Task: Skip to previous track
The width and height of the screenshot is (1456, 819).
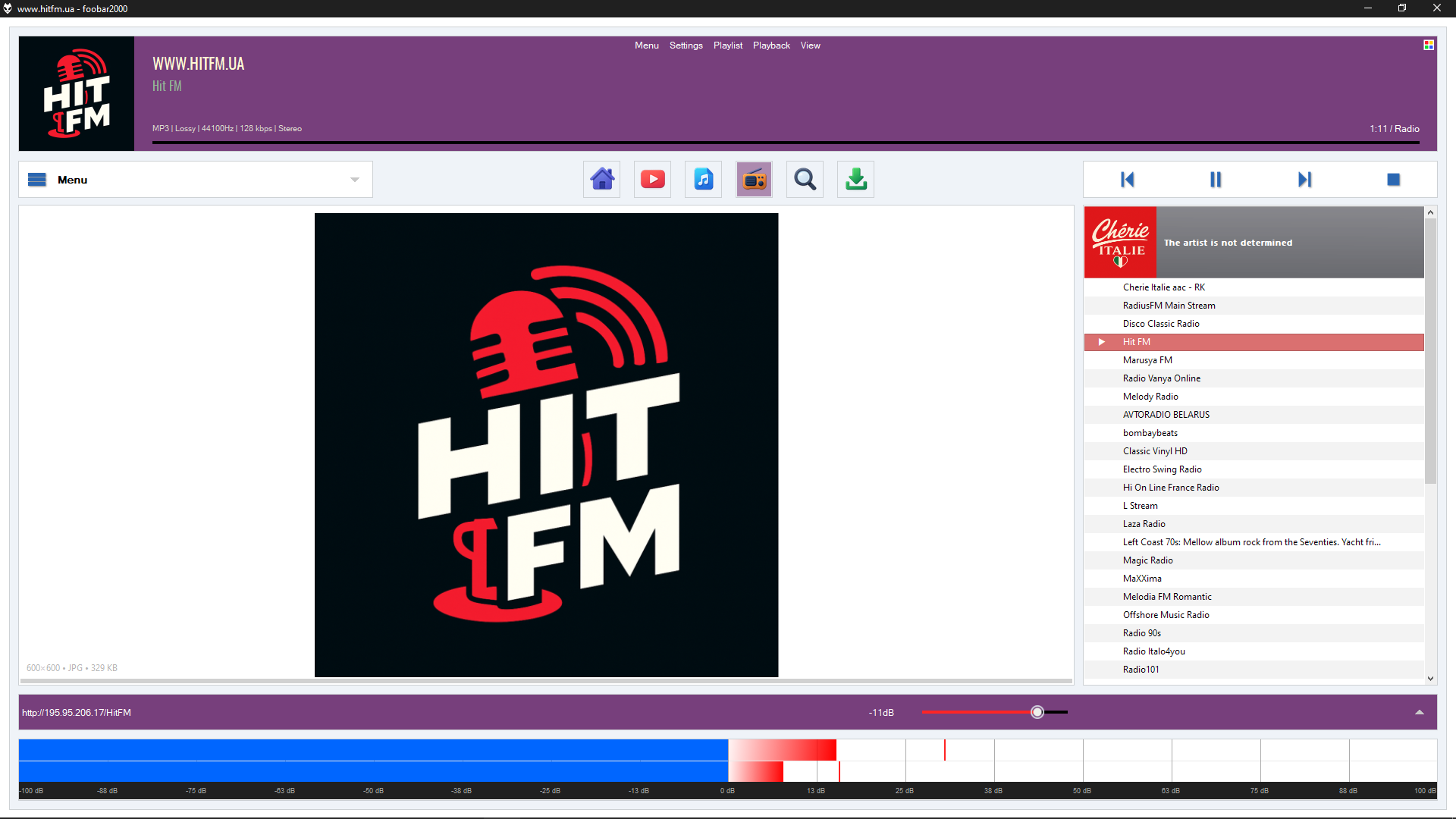Action: click(1127, 180)
